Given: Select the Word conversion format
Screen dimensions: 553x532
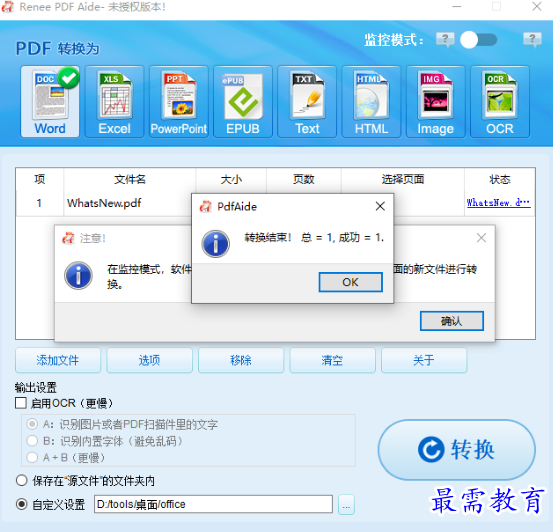Looking at the screenshot, I should pos(50,102).
